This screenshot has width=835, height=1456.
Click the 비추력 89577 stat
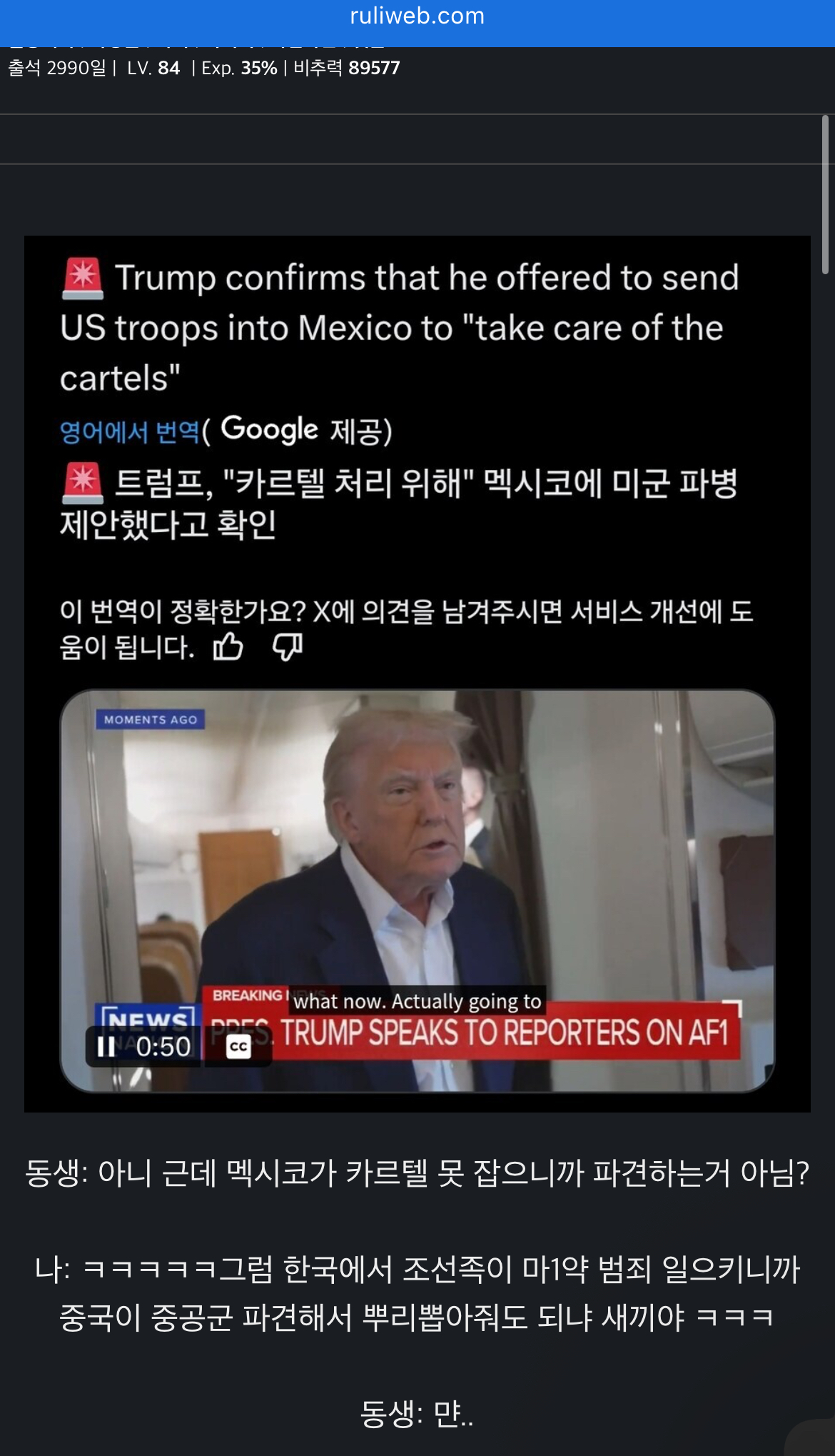click(347, 68)
